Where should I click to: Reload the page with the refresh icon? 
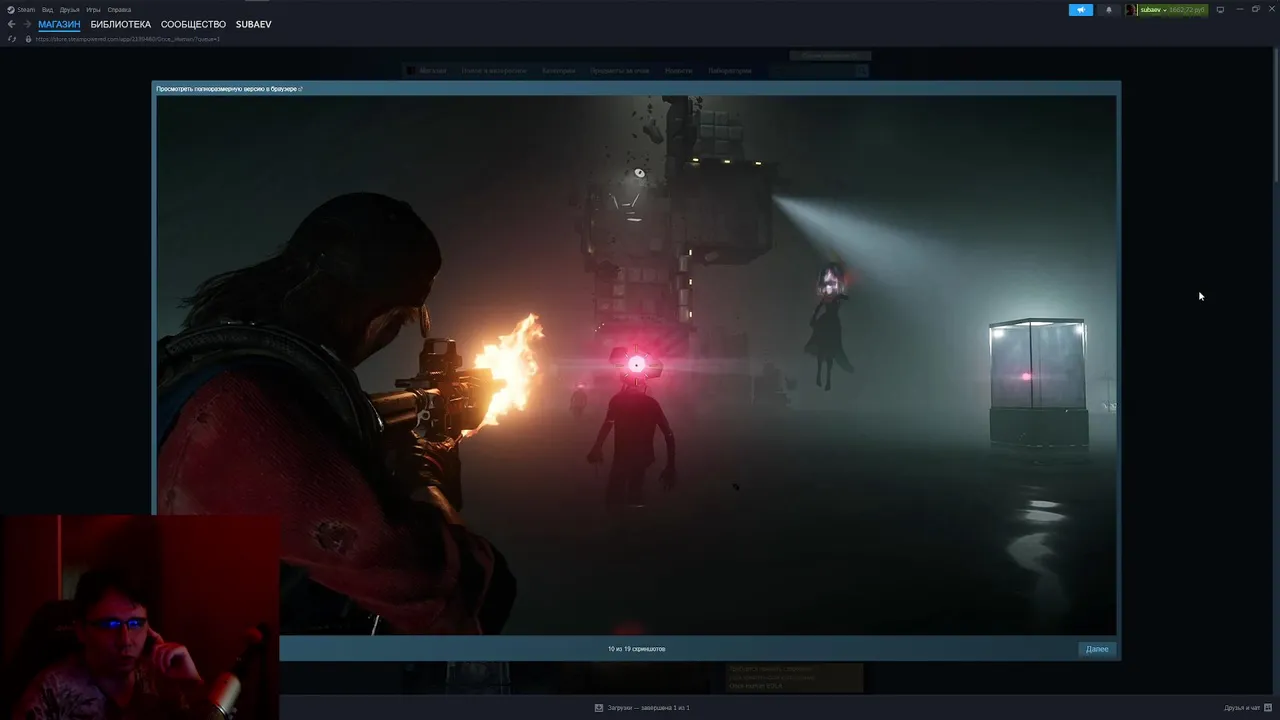click(x=12, y=39)
